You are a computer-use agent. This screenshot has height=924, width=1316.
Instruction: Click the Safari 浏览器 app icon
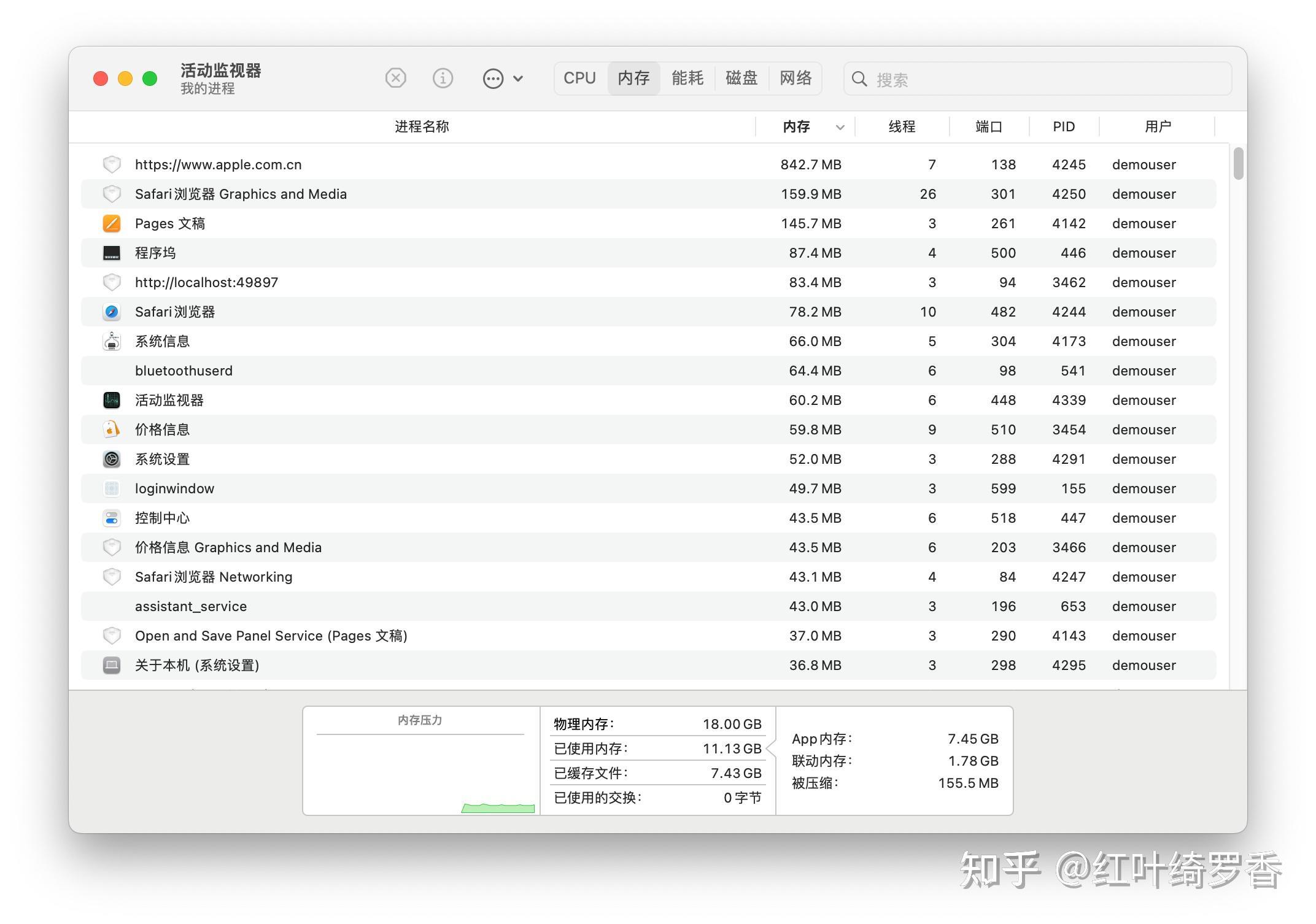coord(111,312)
